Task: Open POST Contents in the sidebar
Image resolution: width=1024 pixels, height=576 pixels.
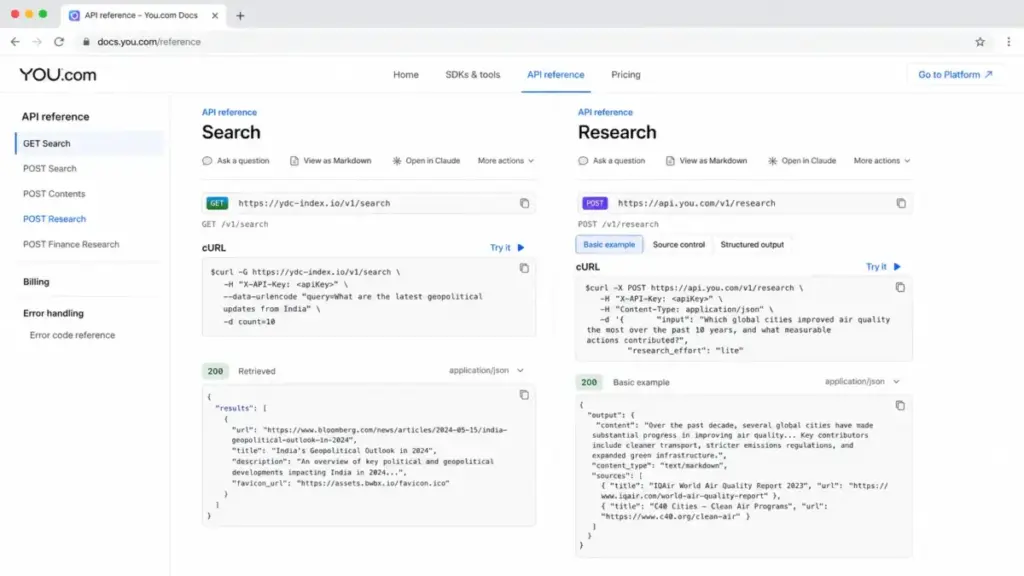Action: (54, 194)
